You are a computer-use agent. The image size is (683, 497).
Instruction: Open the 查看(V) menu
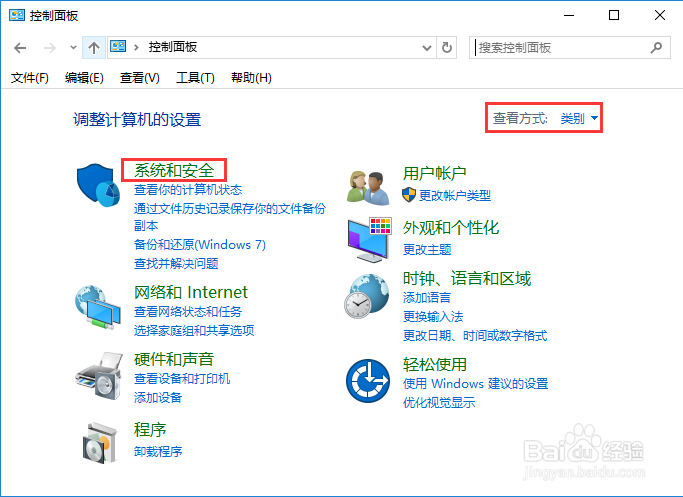[x=140, y=78]
